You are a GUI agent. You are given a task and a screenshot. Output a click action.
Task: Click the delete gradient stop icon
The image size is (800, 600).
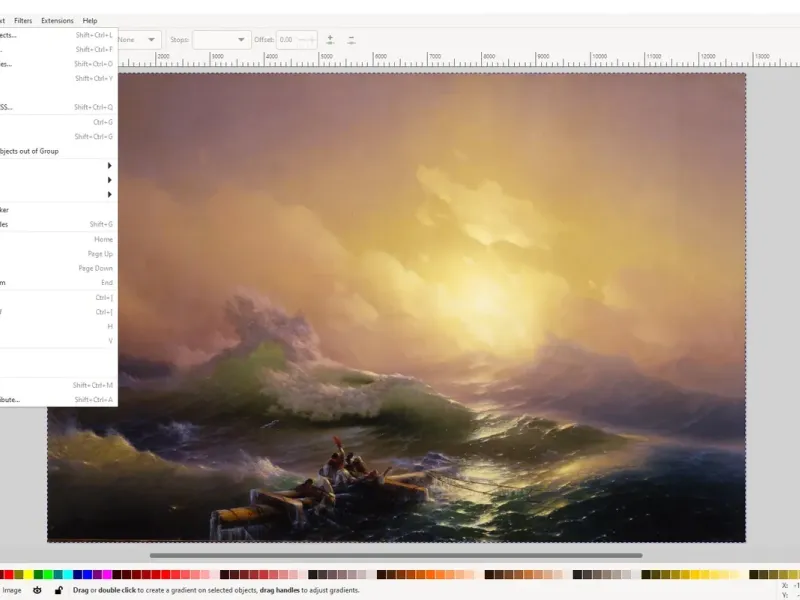pyautogui.click(x=351, y=40)
